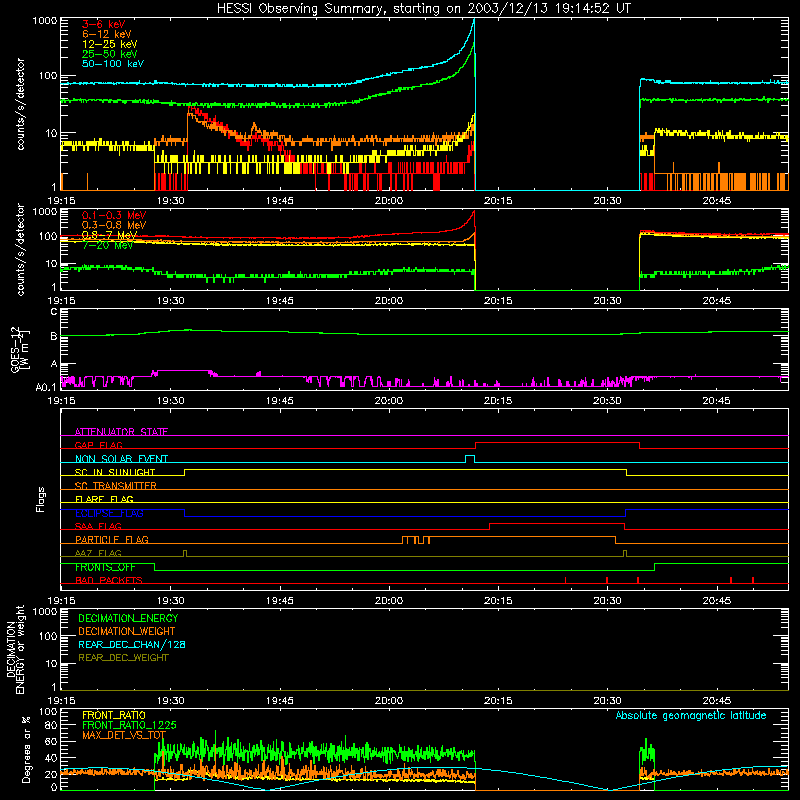This screenshot has height=800, width=800.
Task: Click the 0.8-7 MeV legend label
Action: click(109, 235)
